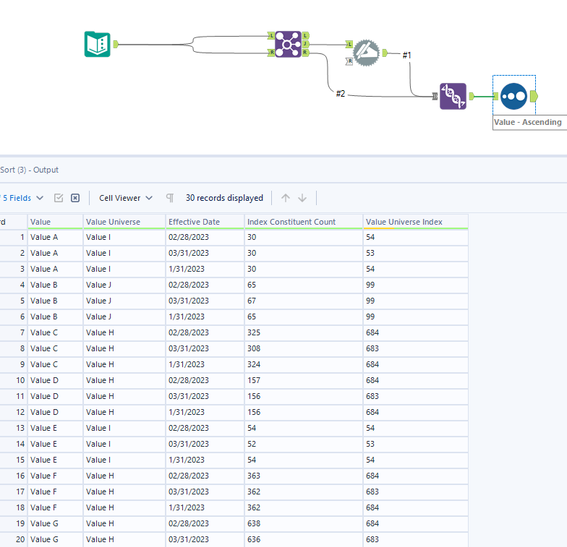Select Value D cell in row 11
This screenshot has height=547, width=567.
(55, 396)
